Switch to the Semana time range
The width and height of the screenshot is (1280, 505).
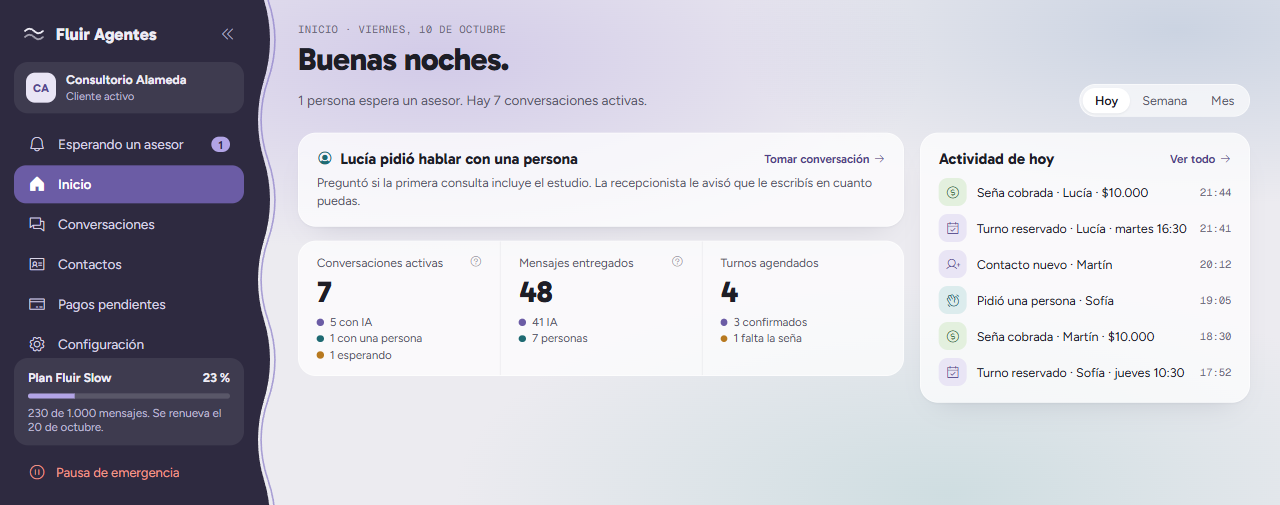1165,101
